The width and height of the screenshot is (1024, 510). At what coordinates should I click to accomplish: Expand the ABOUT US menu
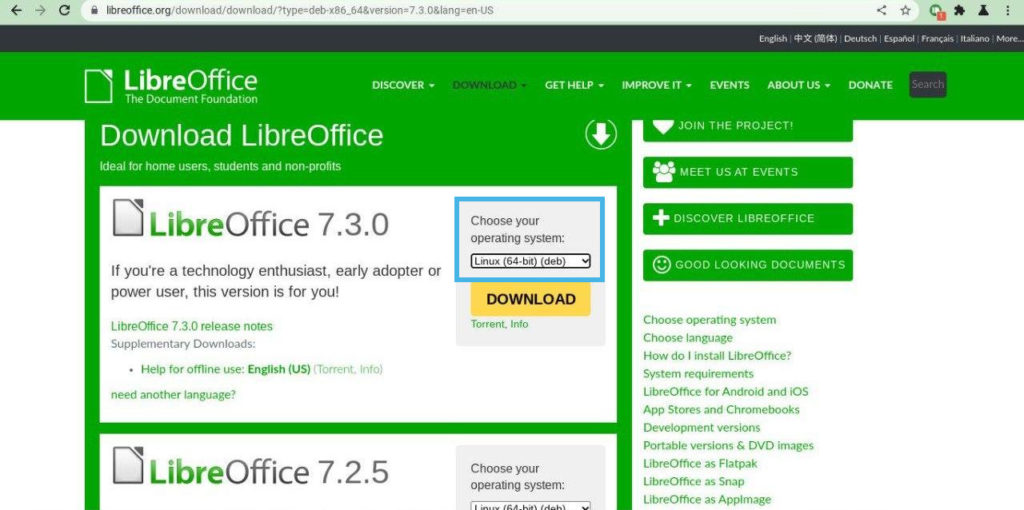pyautogui.click(x=799, y=85)
